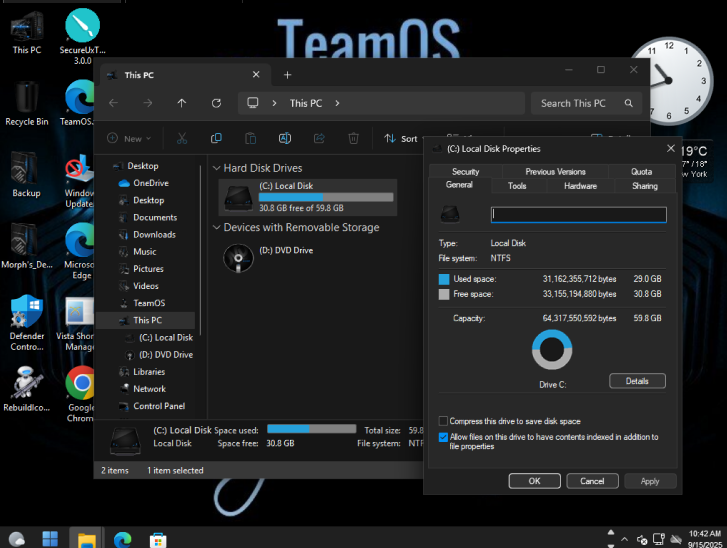The image size is (727, 548).
Task: Close the Local Disk Properties dialog
Action: pos(670,148)
